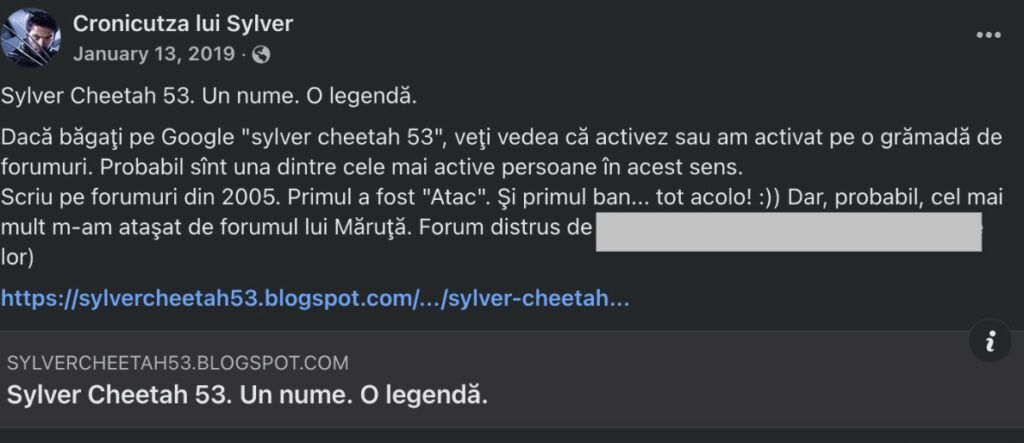Open the Cronicutza lui Sylver page name

[x=183, y=24]
